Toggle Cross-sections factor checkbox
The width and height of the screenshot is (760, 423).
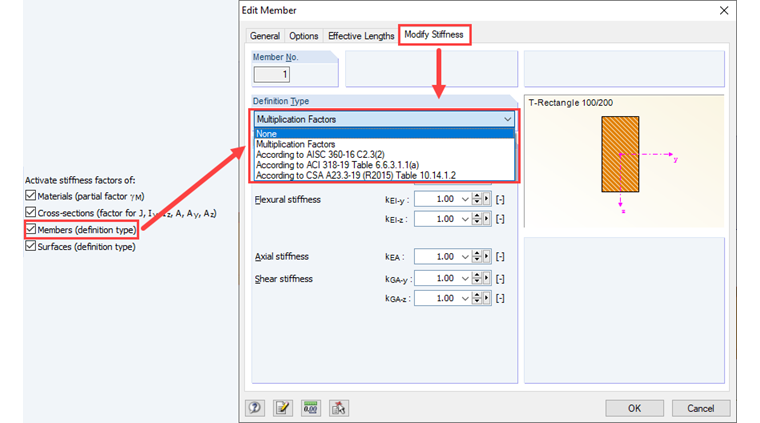[x=31, y=212]
